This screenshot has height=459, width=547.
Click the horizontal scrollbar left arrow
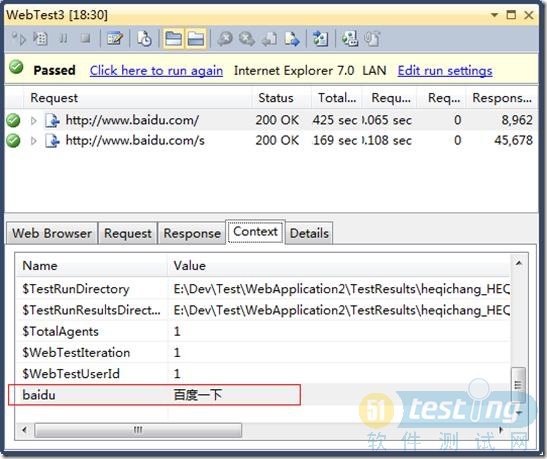point(24,430)
